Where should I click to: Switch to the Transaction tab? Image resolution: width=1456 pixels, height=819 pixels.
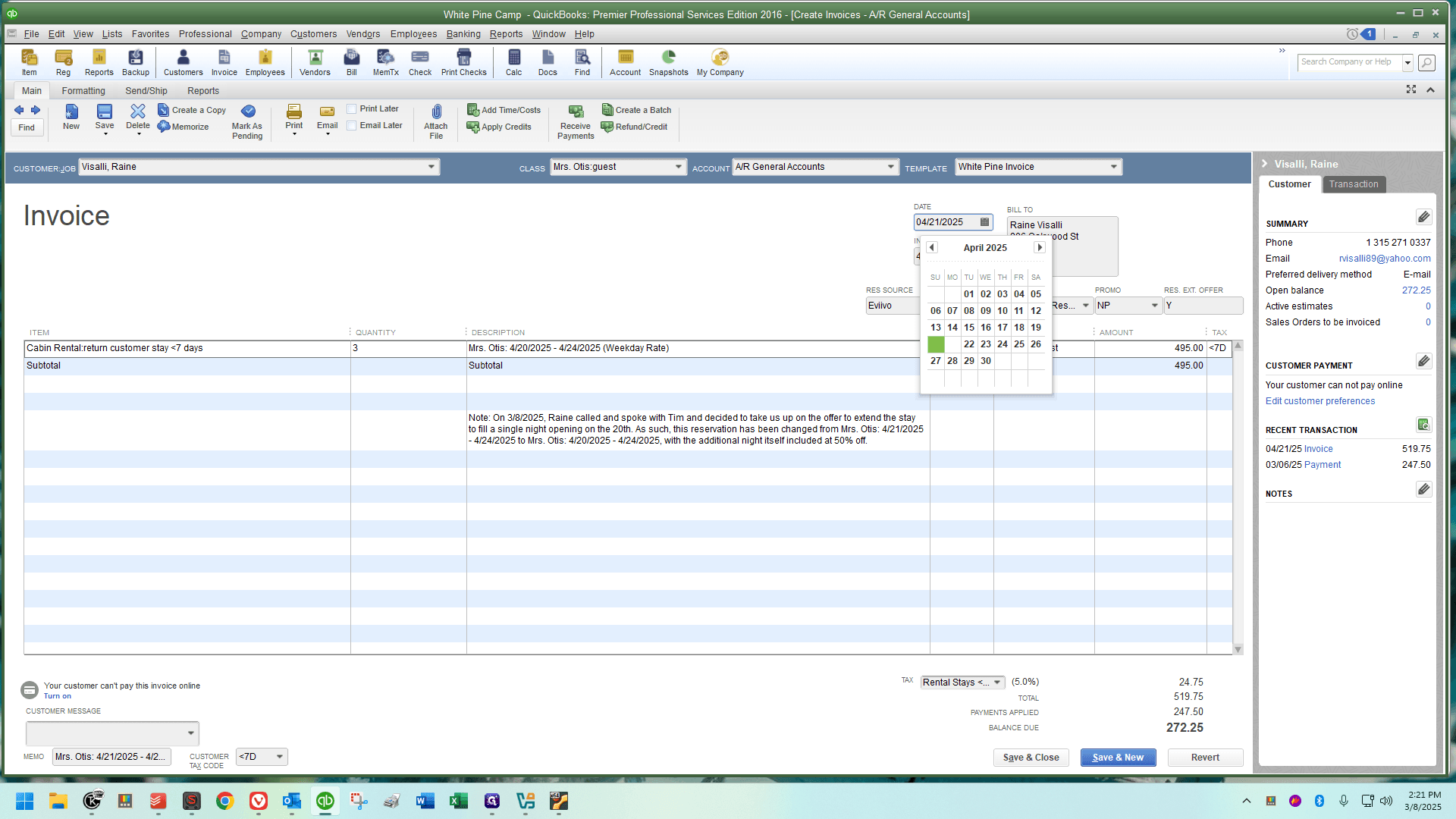coord(1354,184)
